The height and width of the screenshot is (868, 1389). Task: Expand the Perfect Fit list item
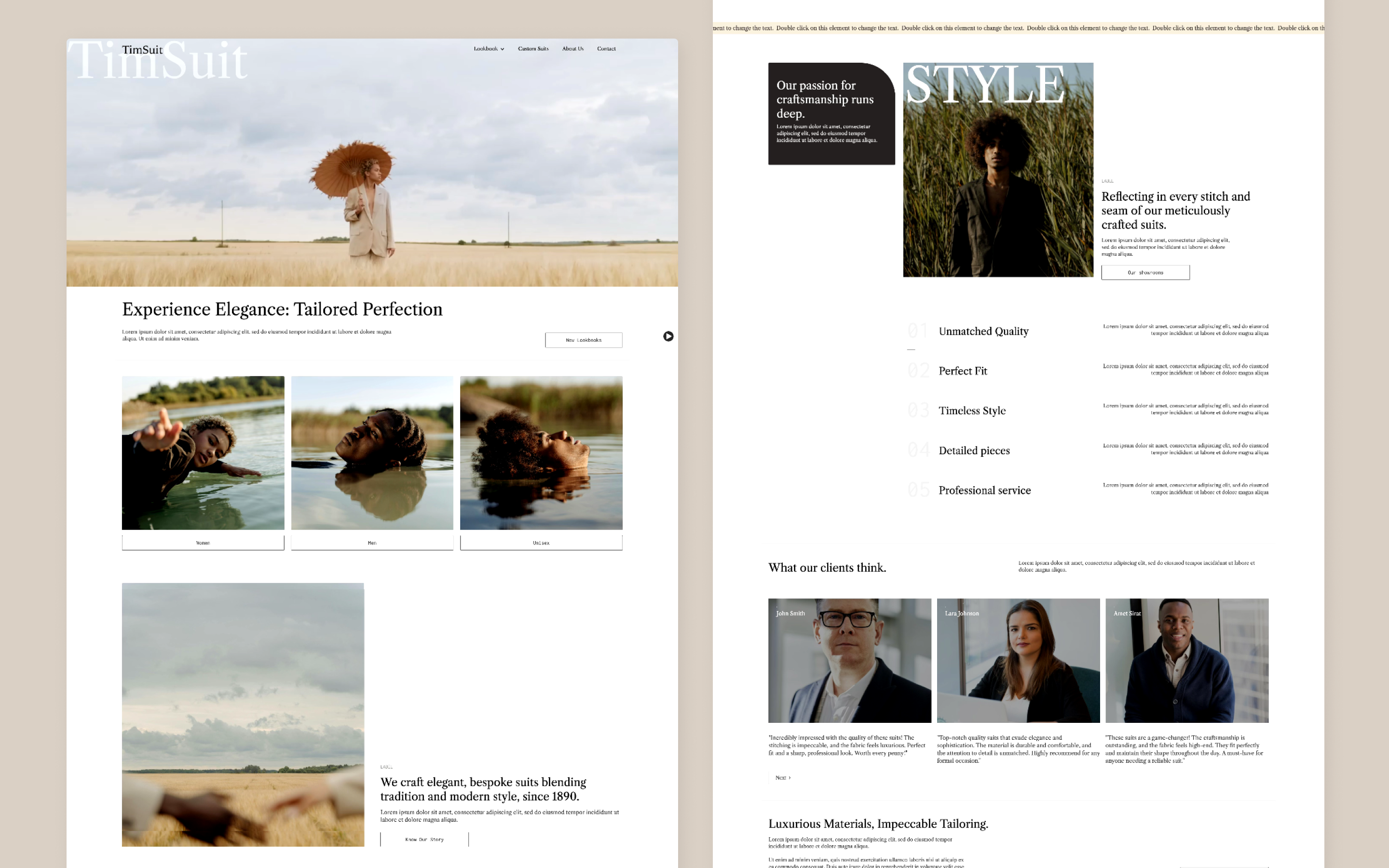(x=963, y=371)
